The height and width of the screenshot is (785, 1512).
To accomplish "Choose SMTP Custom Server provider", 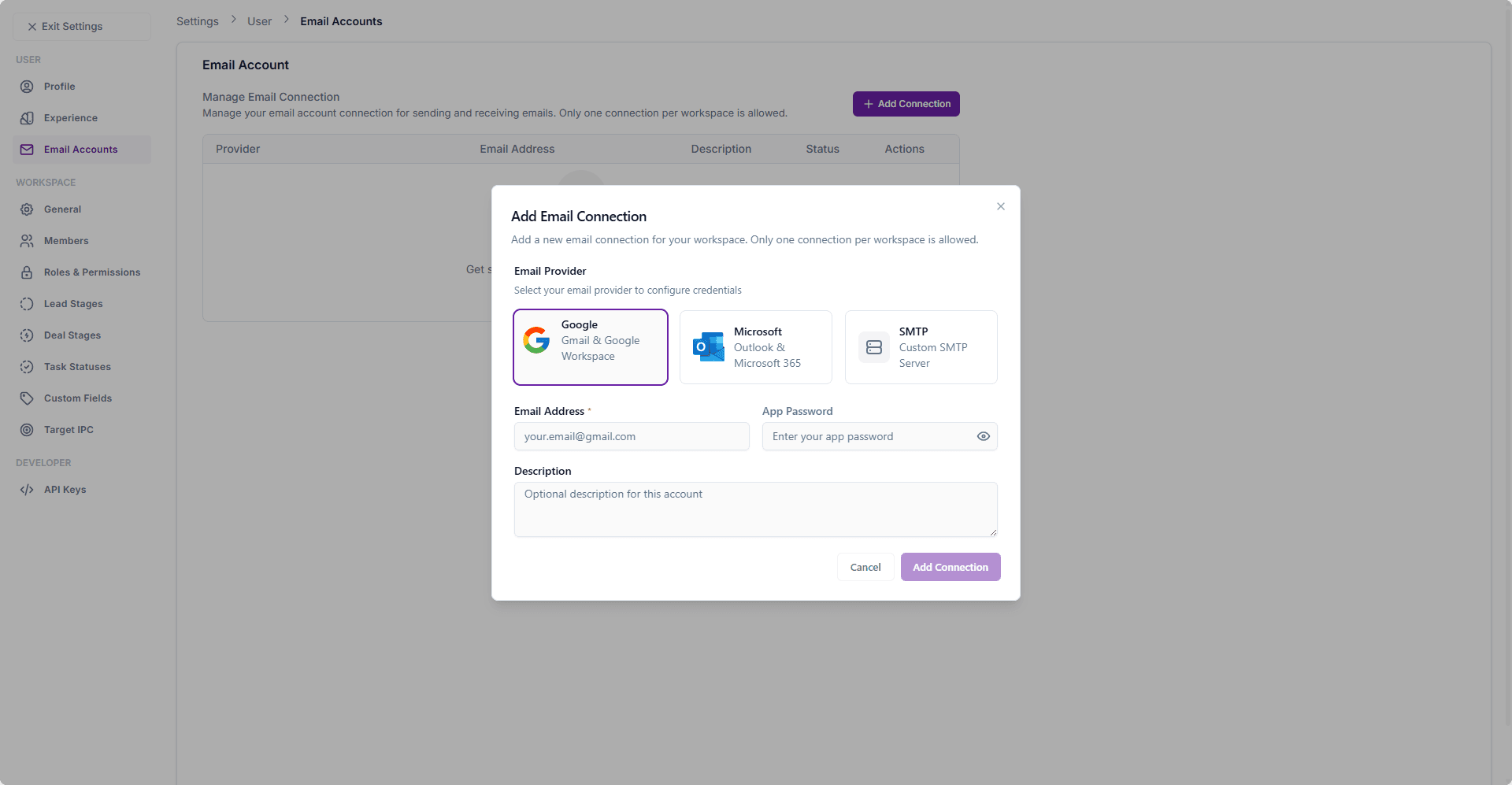I will point(921,347).
